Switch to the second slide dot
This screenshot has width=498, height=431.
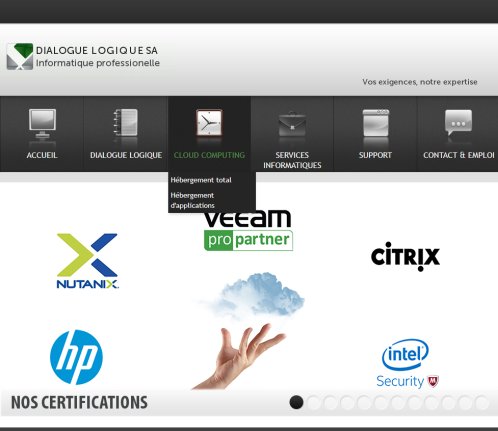coord(313,402)
